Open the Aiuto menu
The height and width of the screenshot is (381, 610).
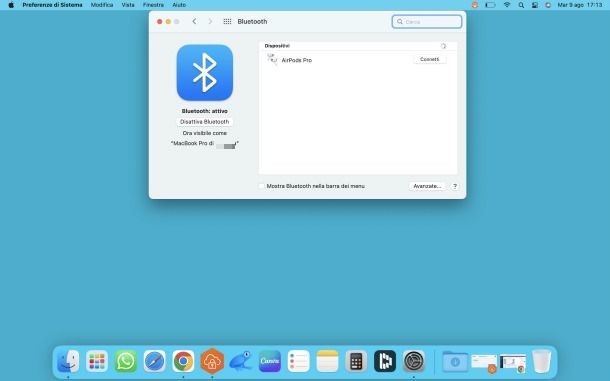[179, 5]
